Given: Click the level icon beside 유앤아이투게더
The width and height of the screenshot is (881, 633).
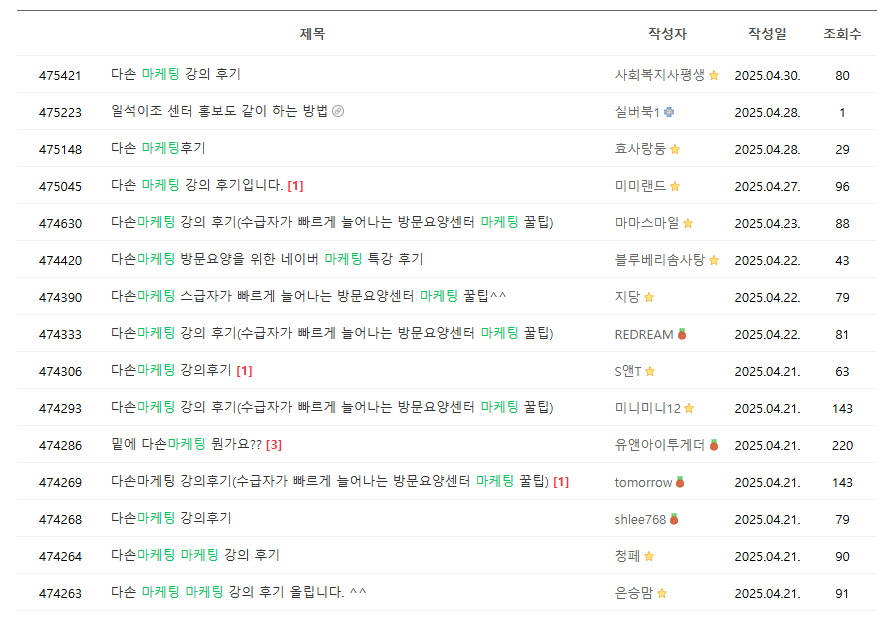Looking at the screenshot, I should click(x=714, y=445).
